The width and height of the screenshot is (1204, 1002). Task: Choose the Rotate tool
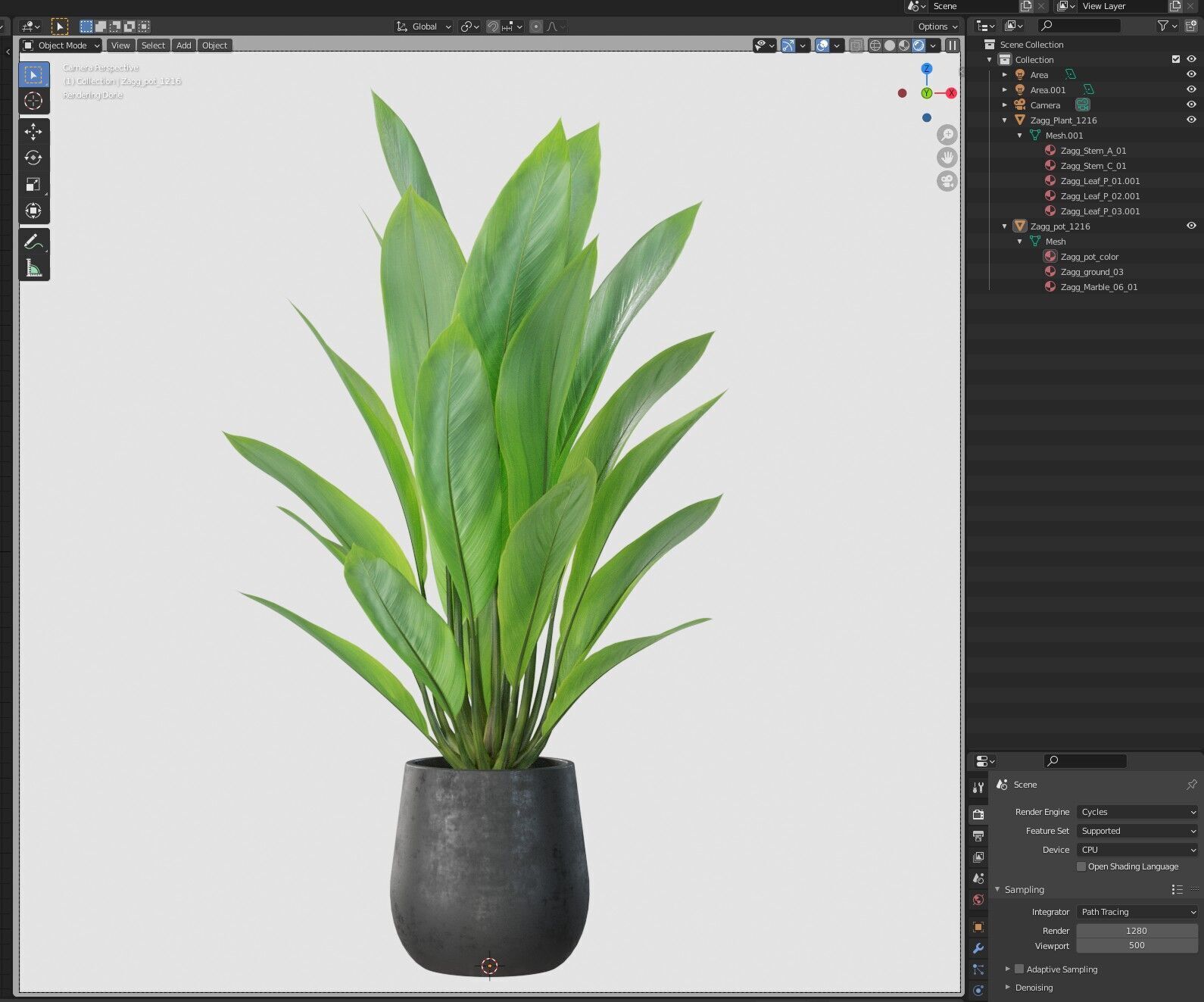(x=33, y=158)
